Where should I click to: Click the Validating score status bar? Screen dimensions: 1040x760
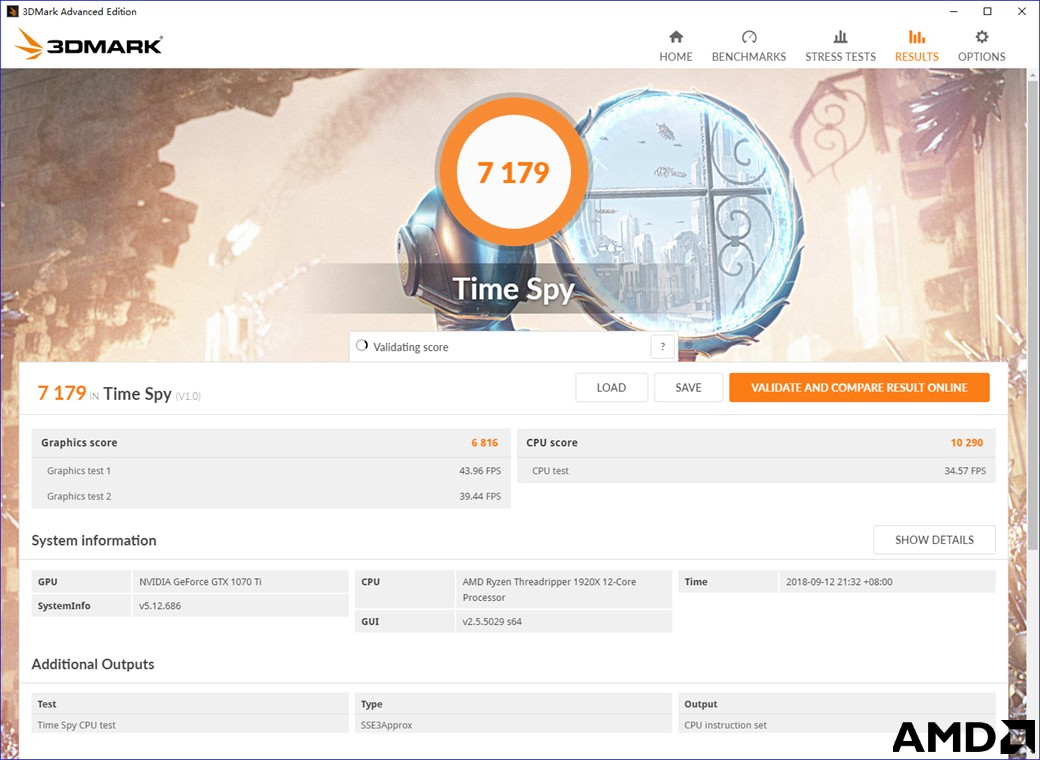tap(512, 347)
